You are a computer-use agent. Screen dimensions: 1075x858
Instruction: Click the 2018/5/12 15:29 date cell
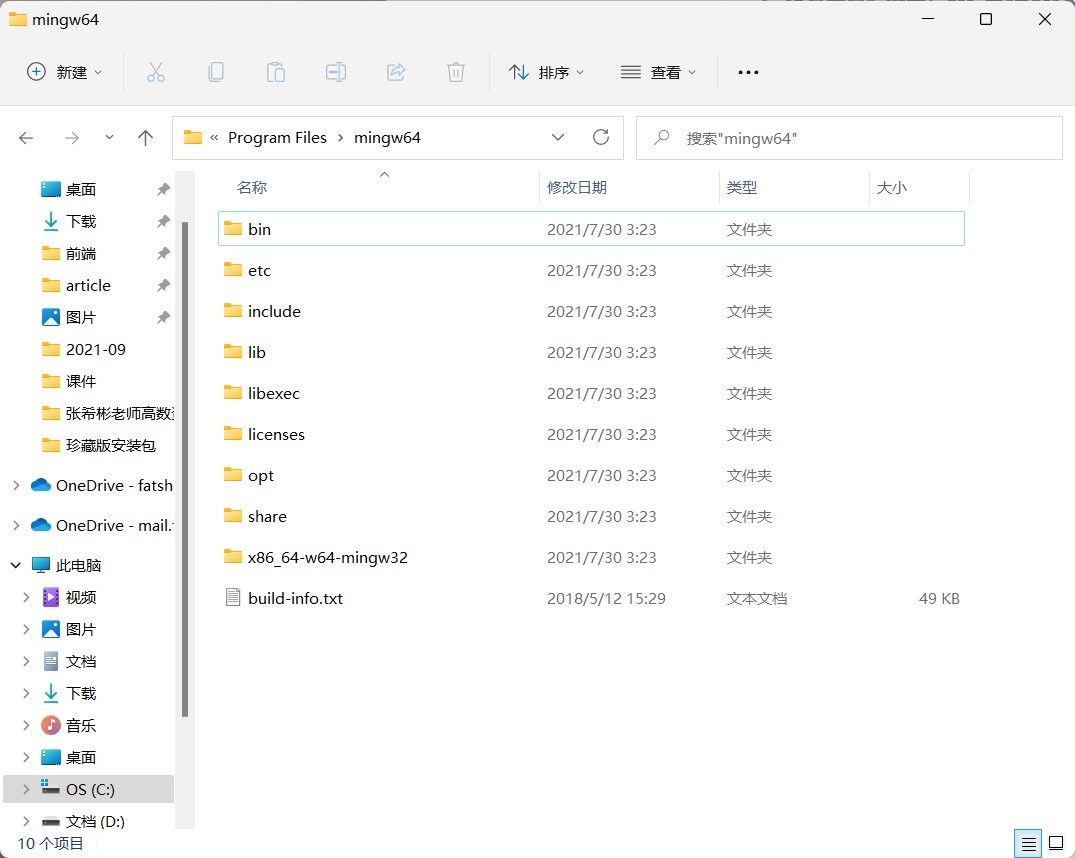click(x=606, y=598)
